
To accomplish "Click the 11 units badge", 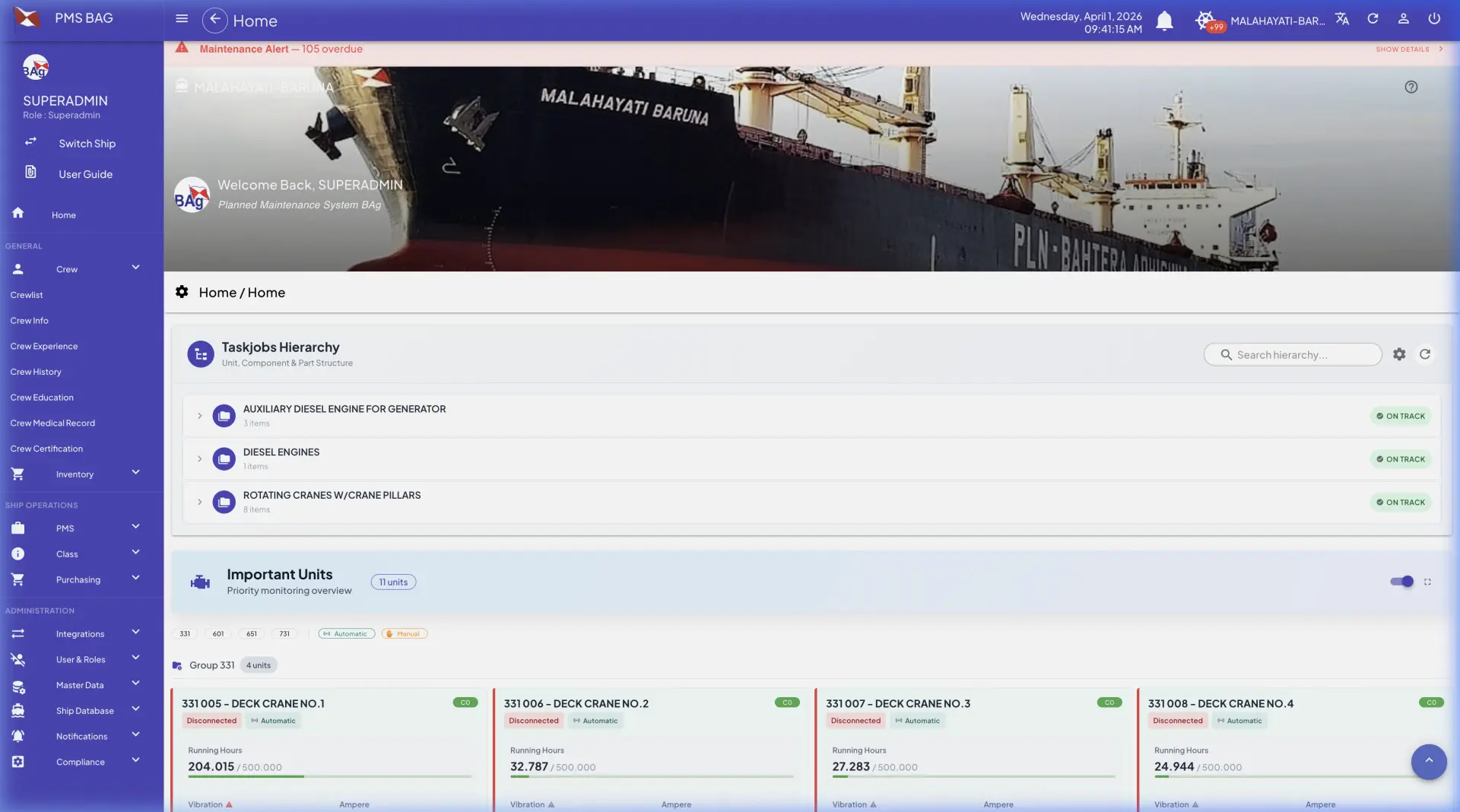I will (393, 582).
